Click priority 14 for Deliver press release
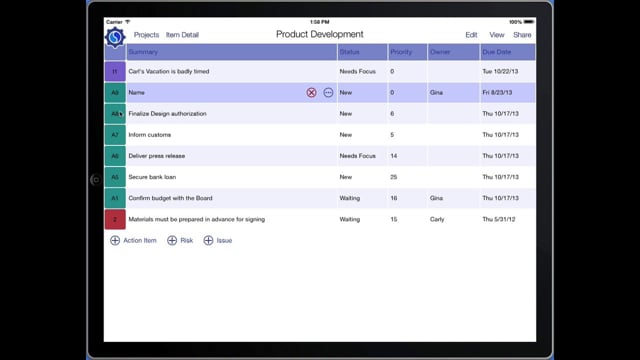The width and height of the screenshot is (640, 360). click(x=393, y=156)
